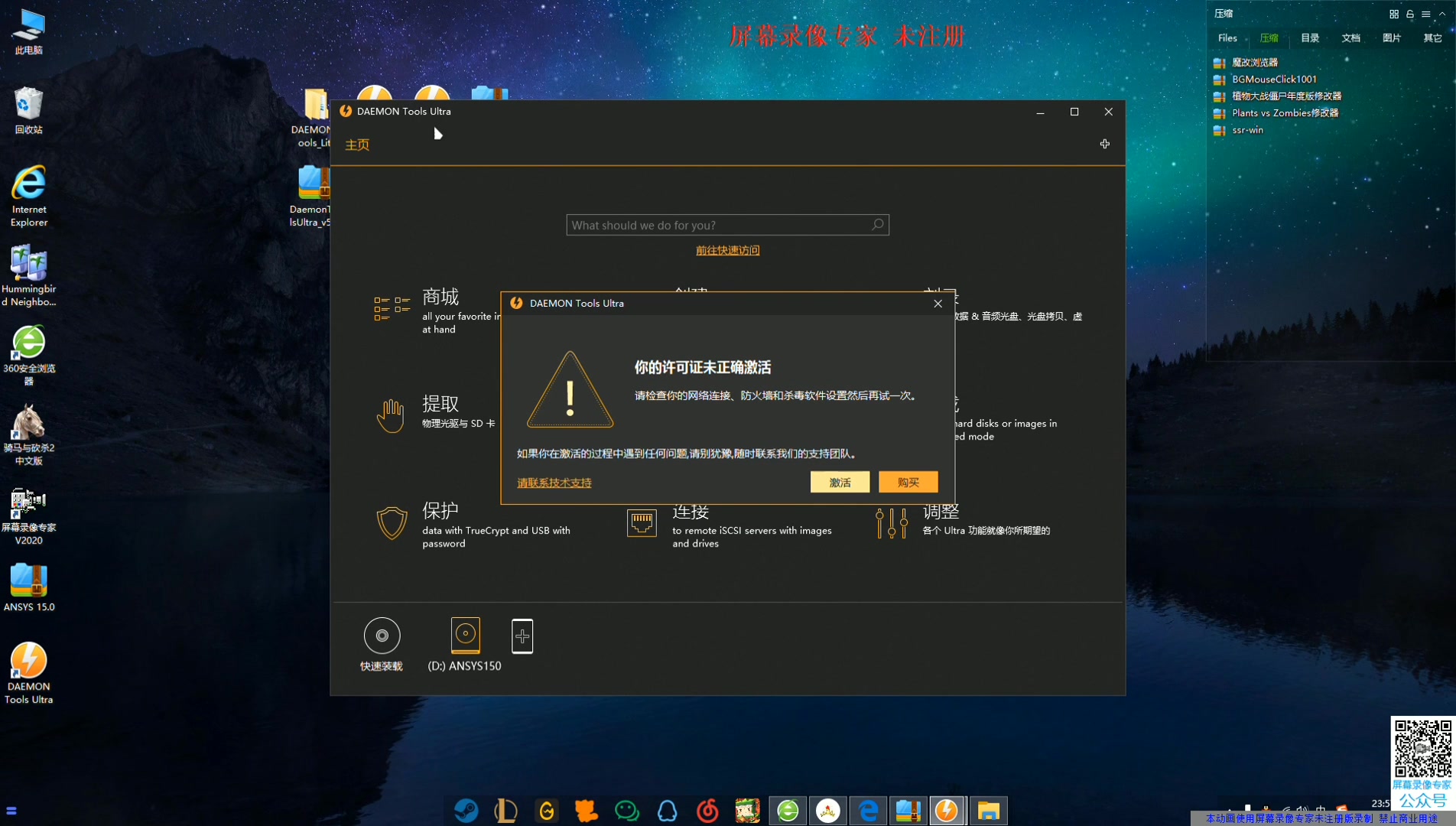This screenshot has height=826, width=1456.
Task: Select the Plants vs Zombies修改器 entry
Action: click(x=1276, y=113)
